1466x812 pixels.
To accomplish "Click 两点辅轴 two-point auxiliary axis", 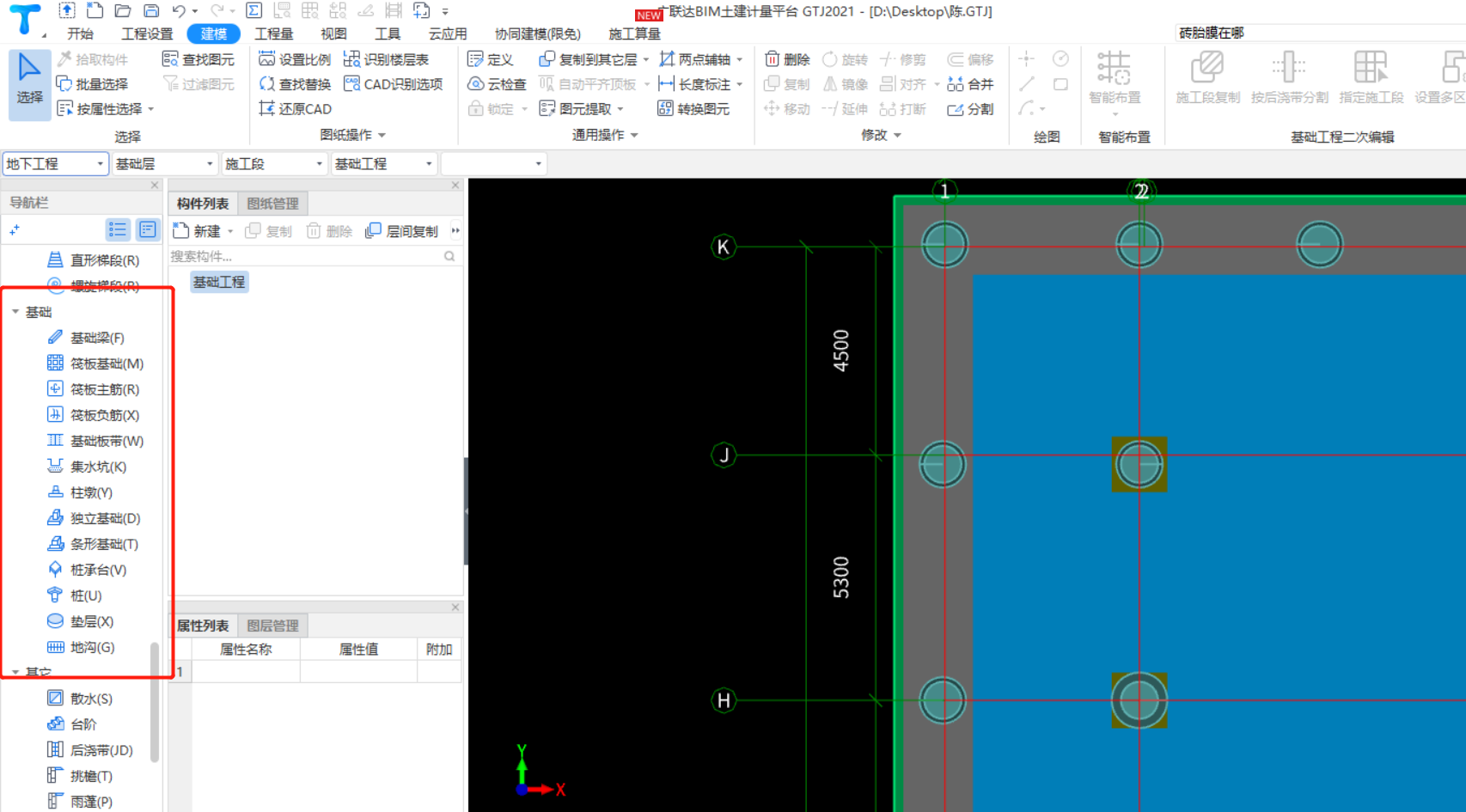I will (700, 59).
